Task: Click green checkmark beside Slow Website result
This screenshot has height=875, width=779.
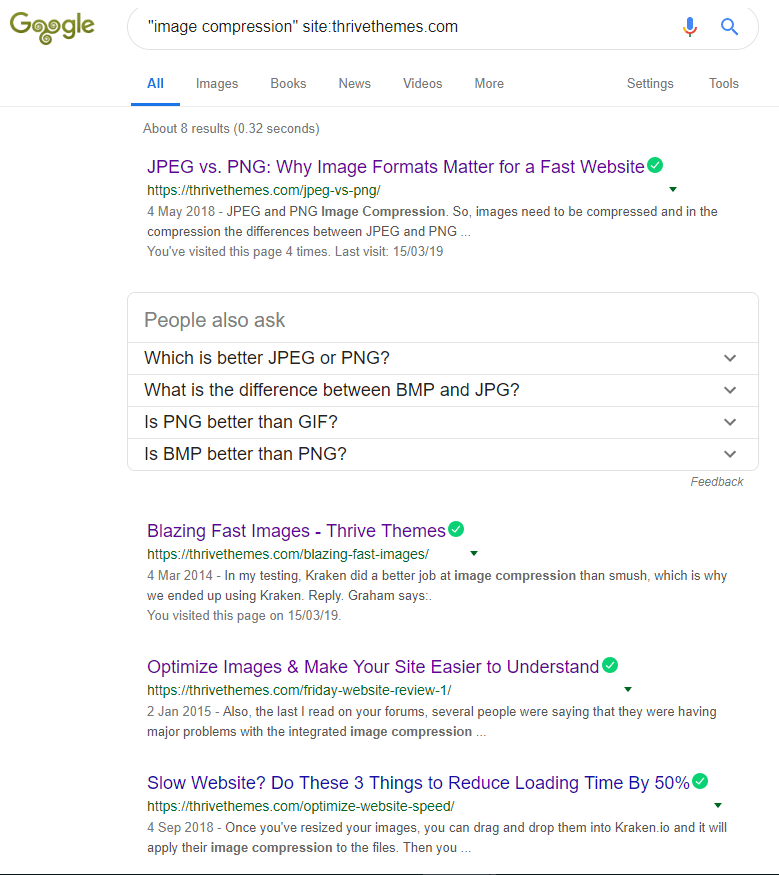Action: (700, 781)
